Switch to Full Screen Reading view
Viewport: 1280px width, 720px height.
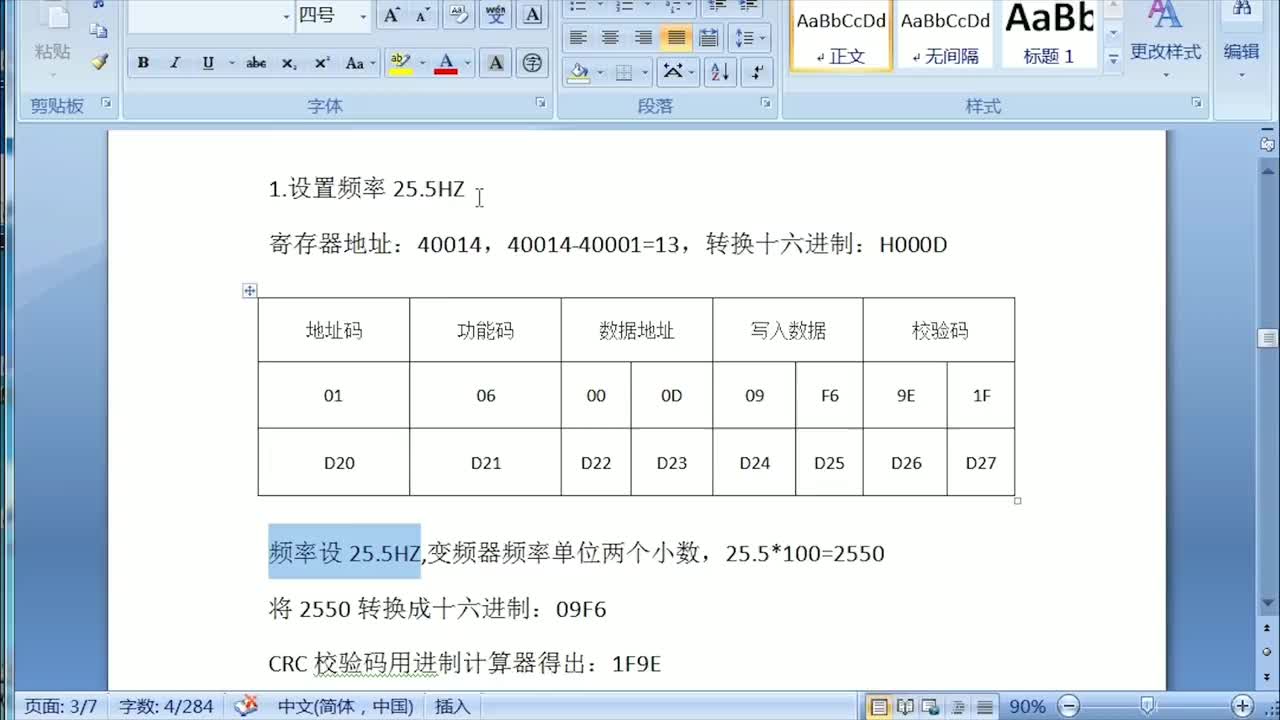905,707
